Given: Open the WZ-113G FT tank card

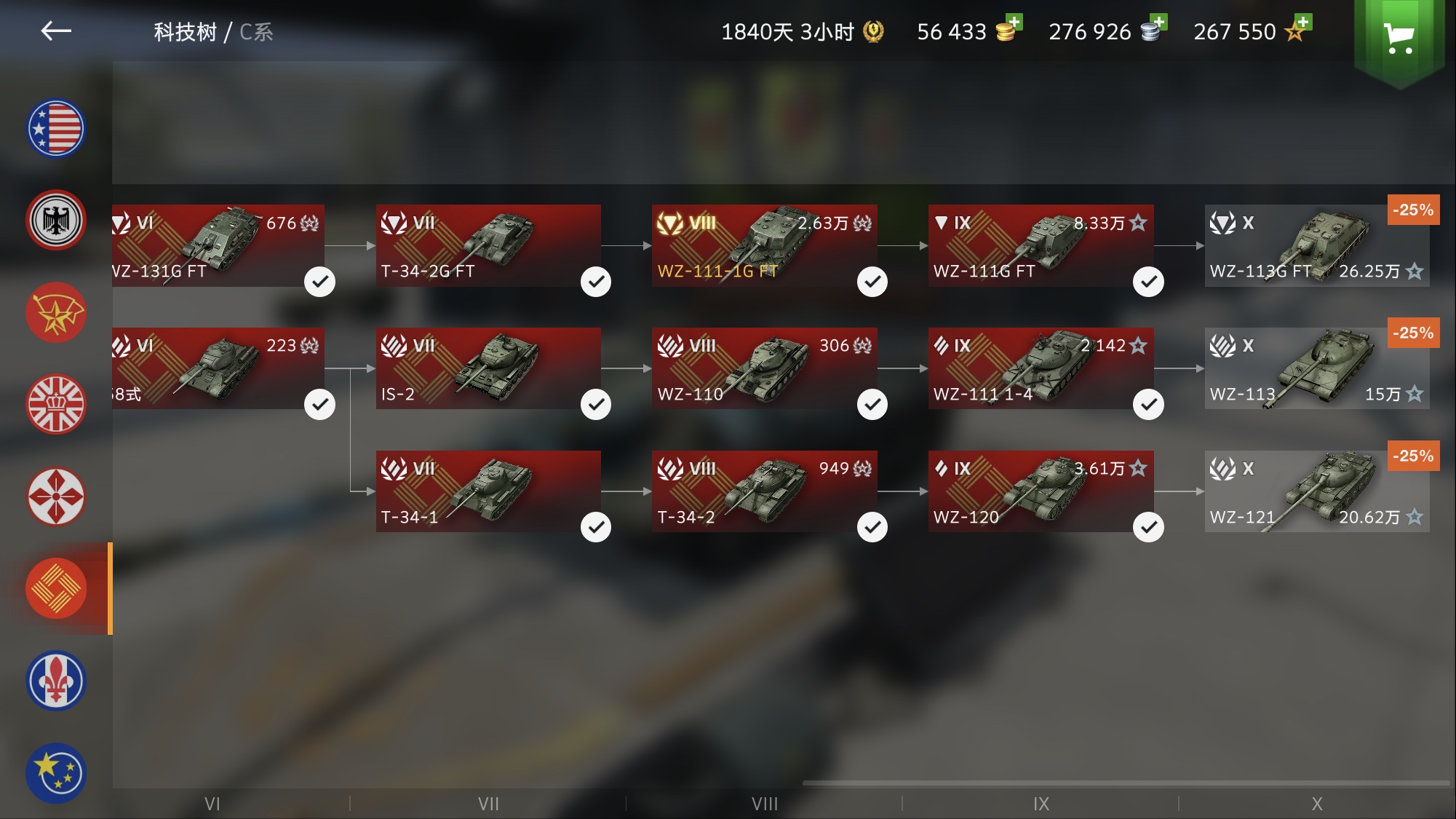Looking at the screenshot, I should (1317, 245).
